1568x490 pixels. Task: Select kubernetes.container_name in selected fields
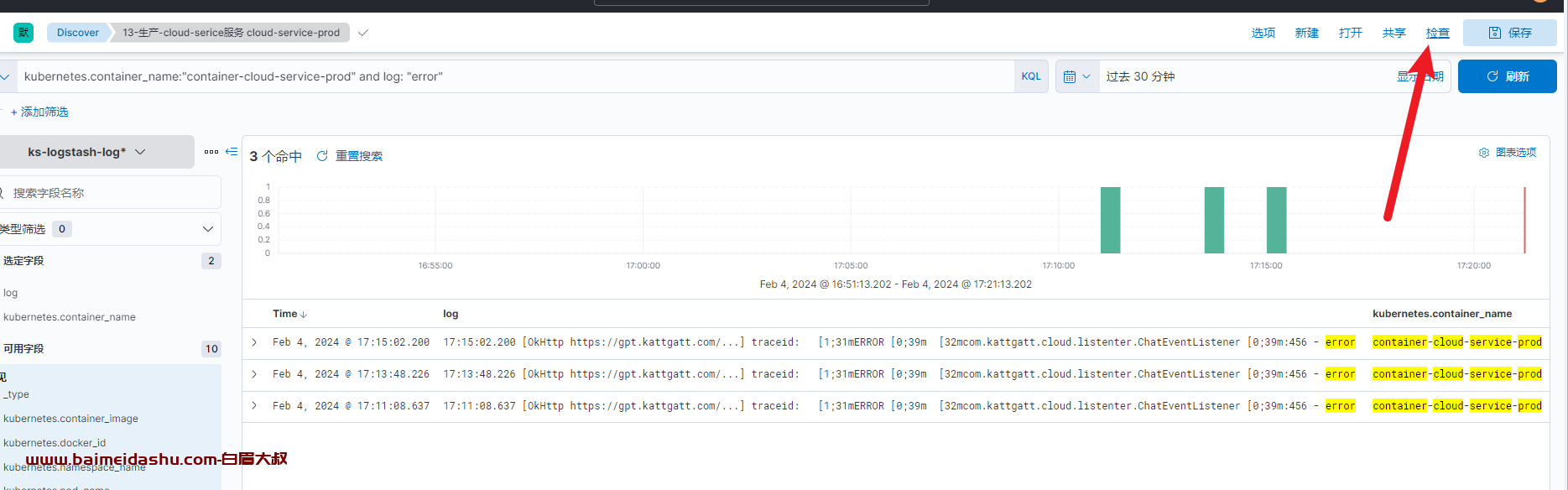[70, 317]
